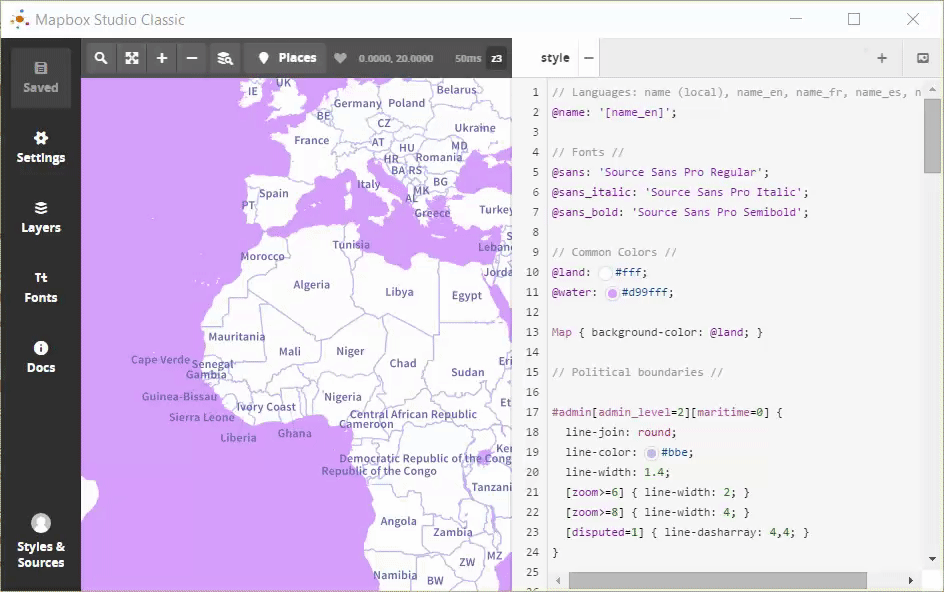Image resolution: width=944 pixels, height=592 pixels.
Task: Open the Layers panel
Action: pos(41,217)
